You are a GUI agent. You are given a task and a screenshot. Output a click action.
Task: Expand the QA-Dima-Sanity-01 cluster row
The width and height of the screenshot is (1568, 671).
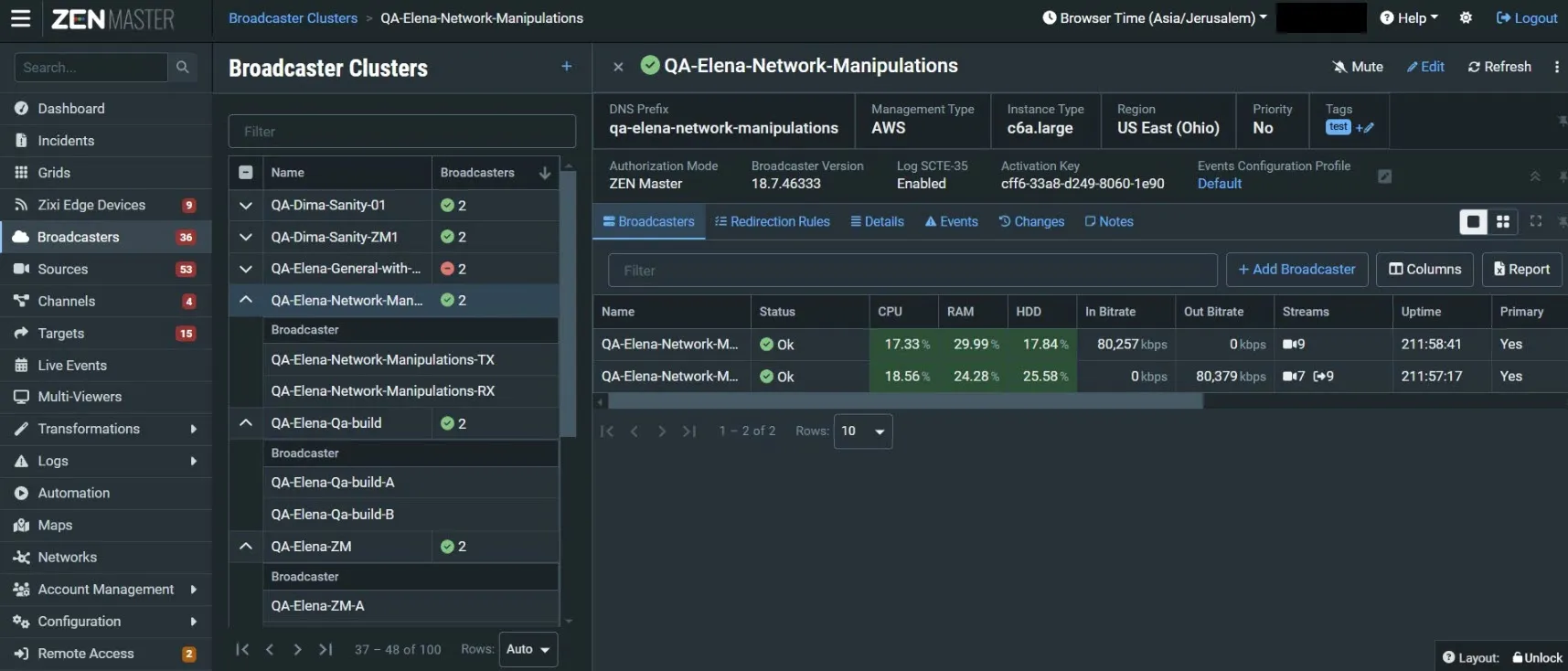point(246,206)
